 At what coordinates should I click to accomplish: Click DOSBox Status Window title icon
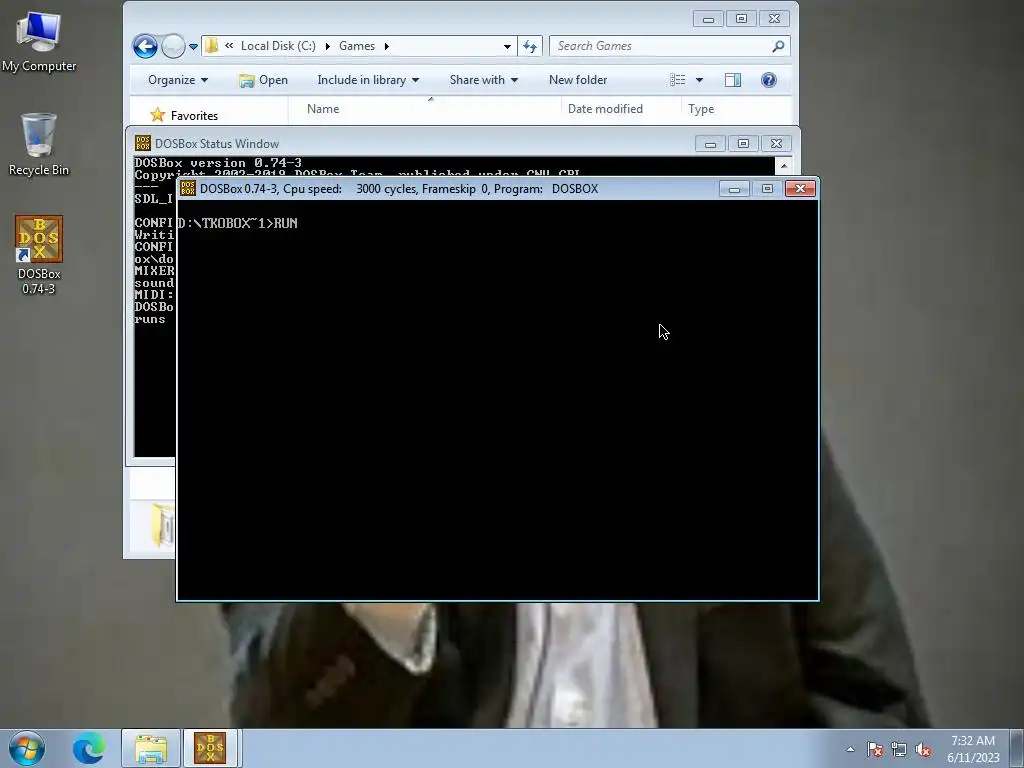[x=142, y=143]
